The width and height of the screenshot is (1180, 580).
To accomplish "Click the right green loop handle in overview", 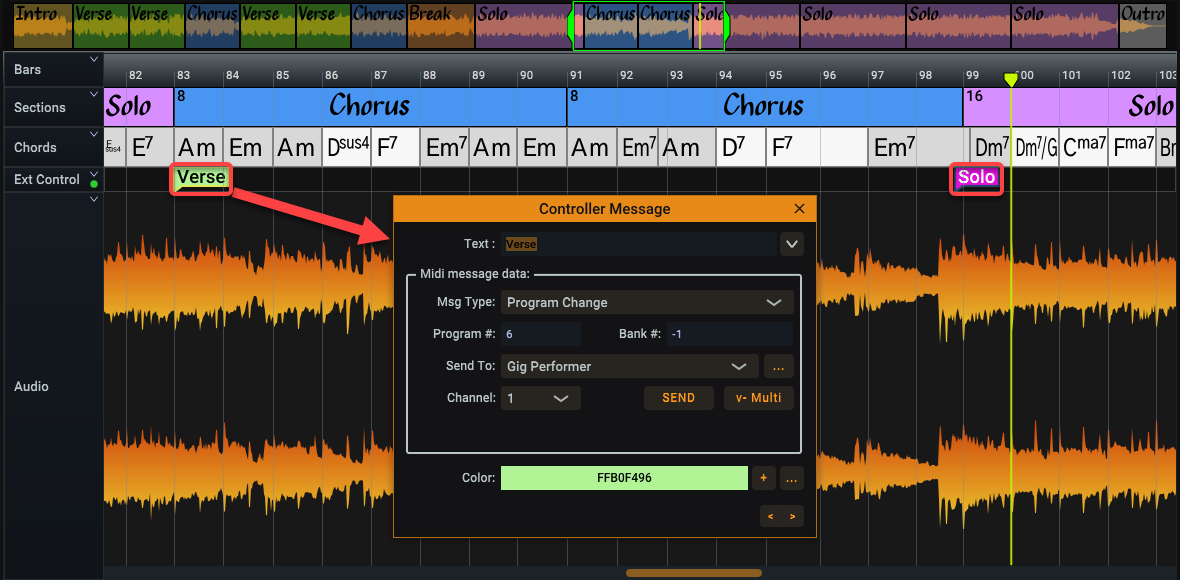I will [726, 26].
